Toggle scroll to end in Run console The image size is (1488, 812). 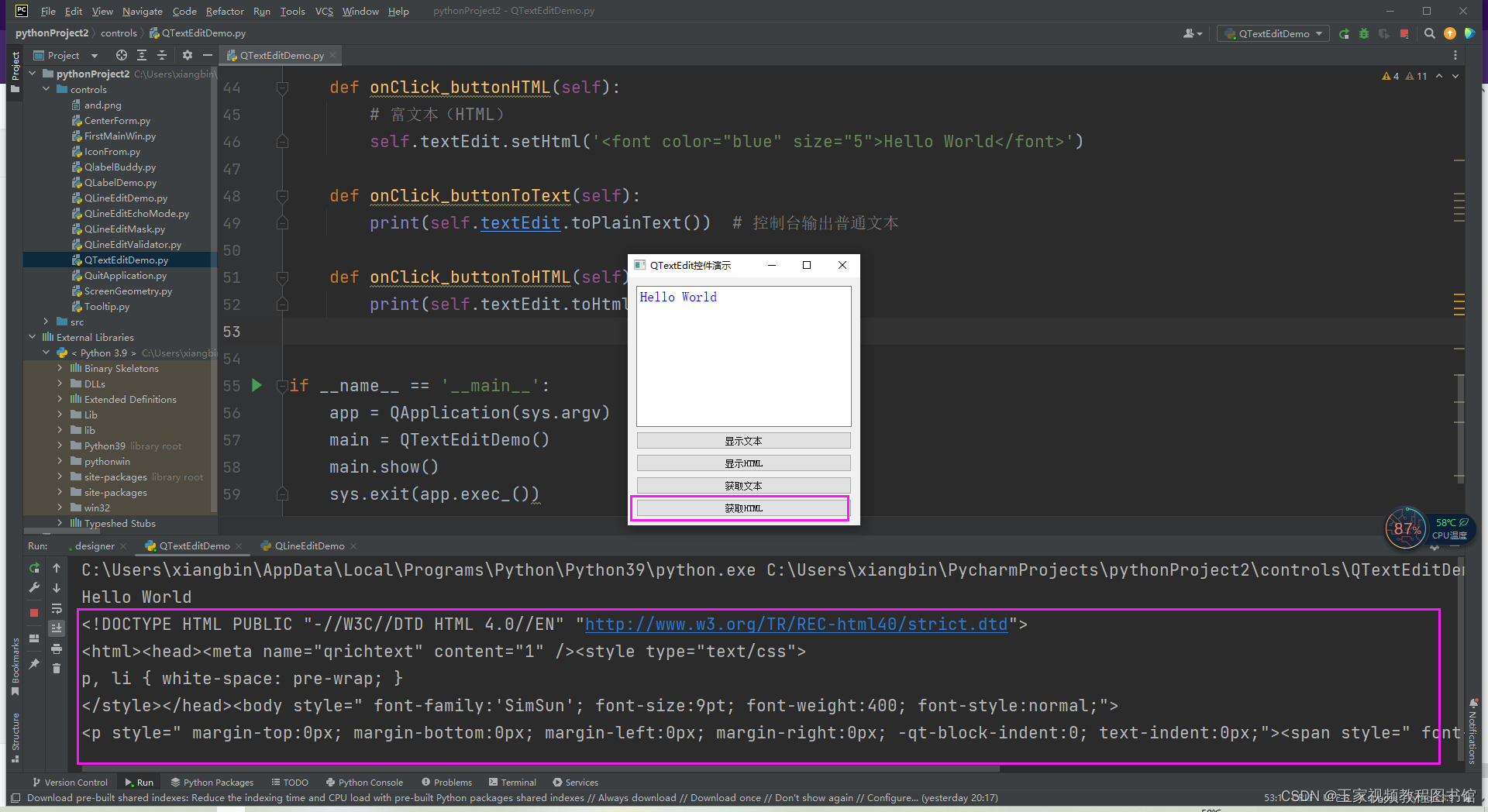[57, 628]
